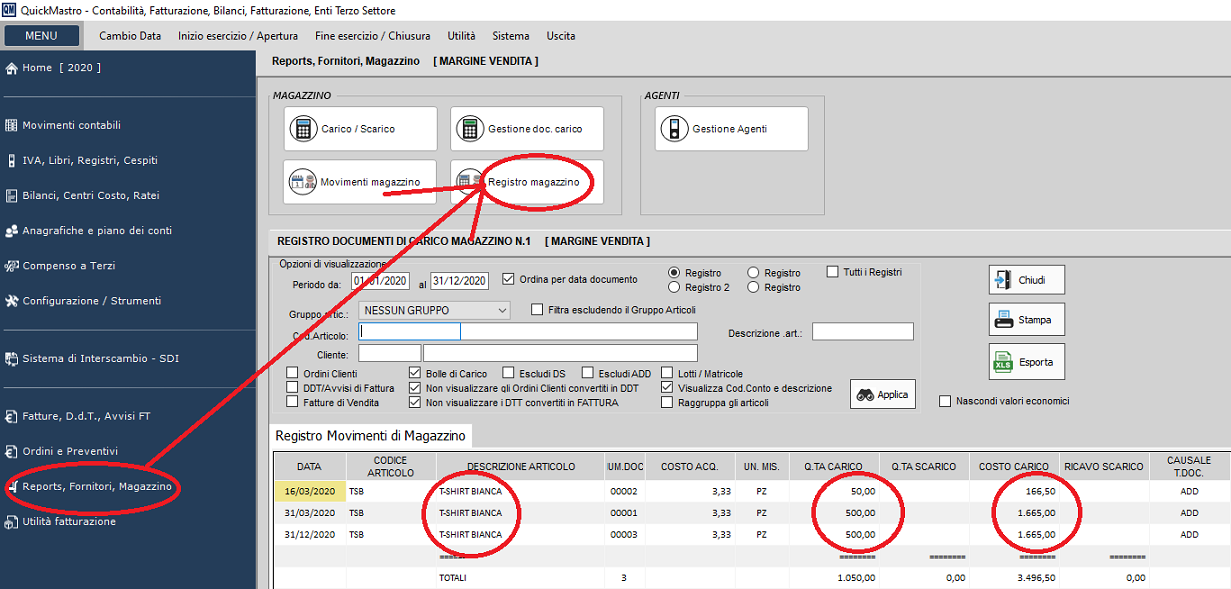This screenshot has width=1231, height=589.
Task: Click the QM application icon in title bar
Action: [x=9, y=10]
